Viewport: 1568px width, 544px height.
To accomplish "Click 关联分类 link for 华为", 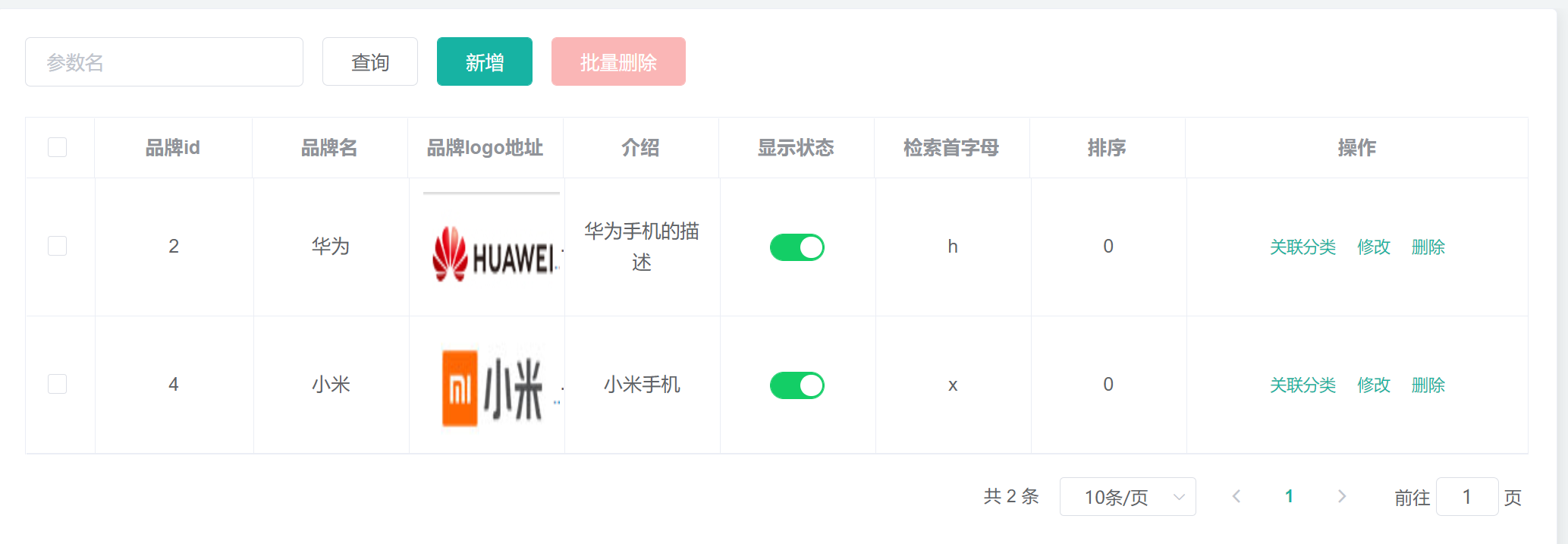I will coord(1302,247).
